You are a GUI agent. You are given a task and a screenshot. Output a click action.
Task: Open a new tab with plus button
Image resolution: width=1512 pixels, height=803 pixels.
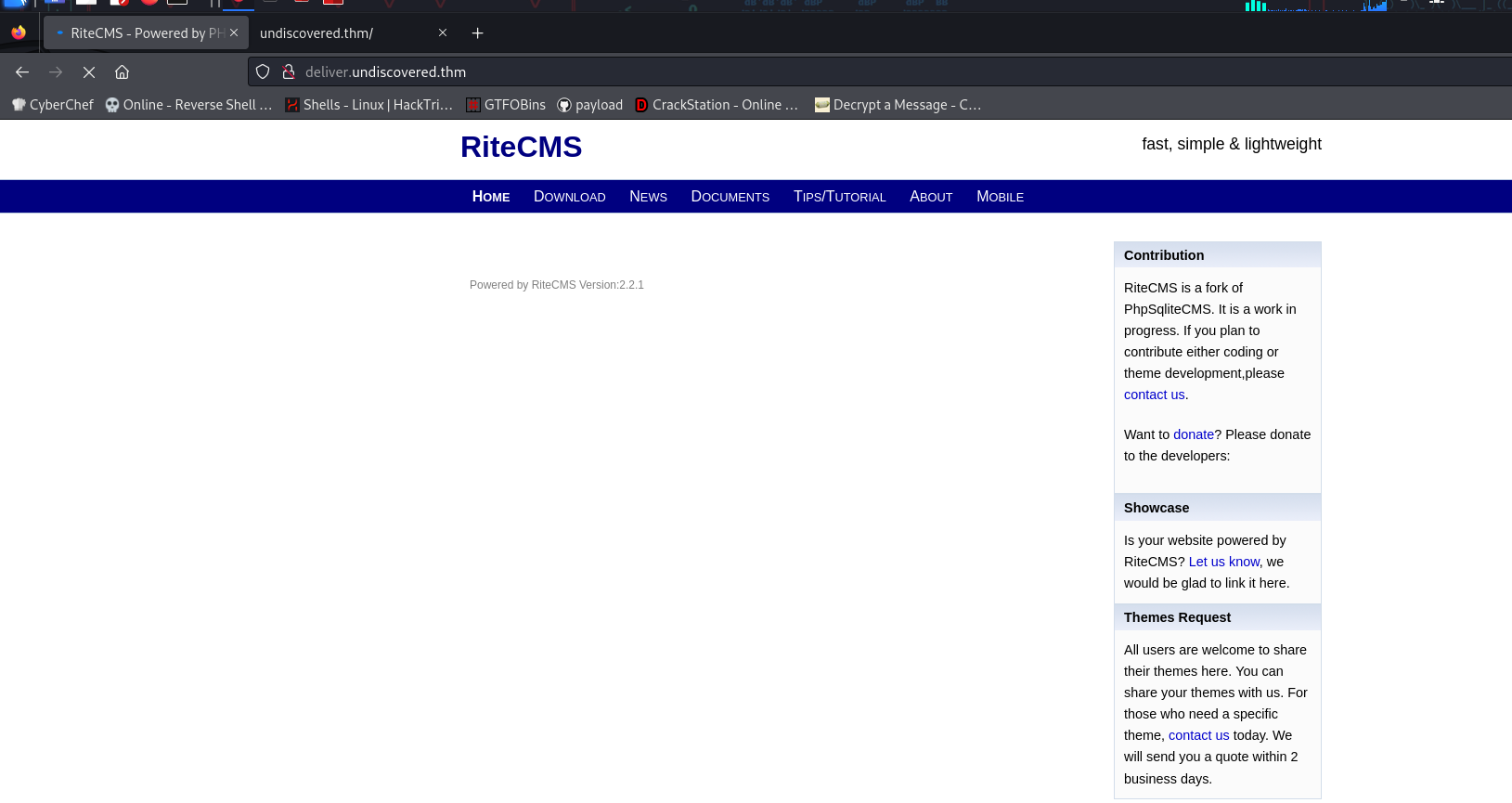[477, 33]
